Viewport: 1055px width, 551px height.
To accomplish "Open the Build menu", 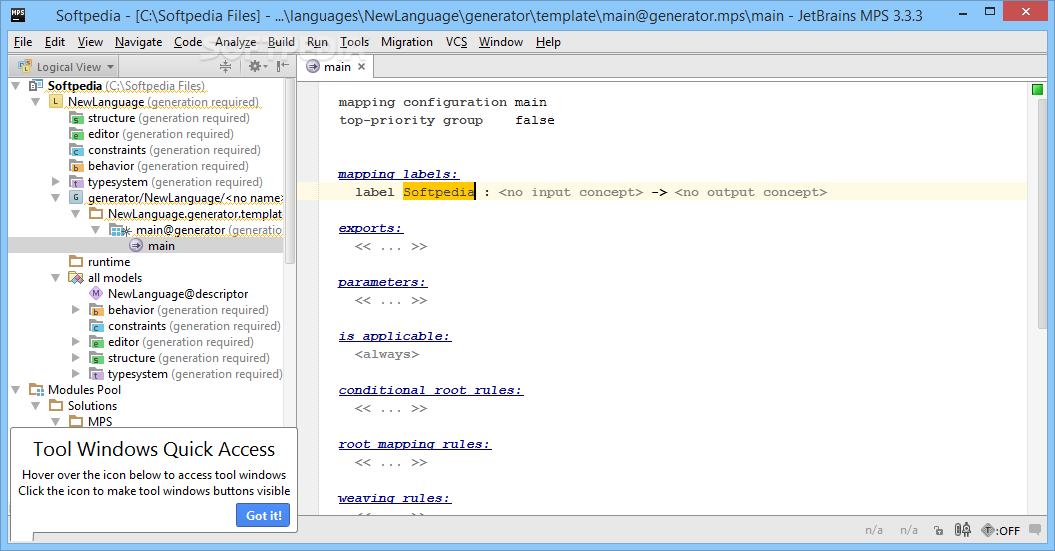I will [x=281, y=42].
